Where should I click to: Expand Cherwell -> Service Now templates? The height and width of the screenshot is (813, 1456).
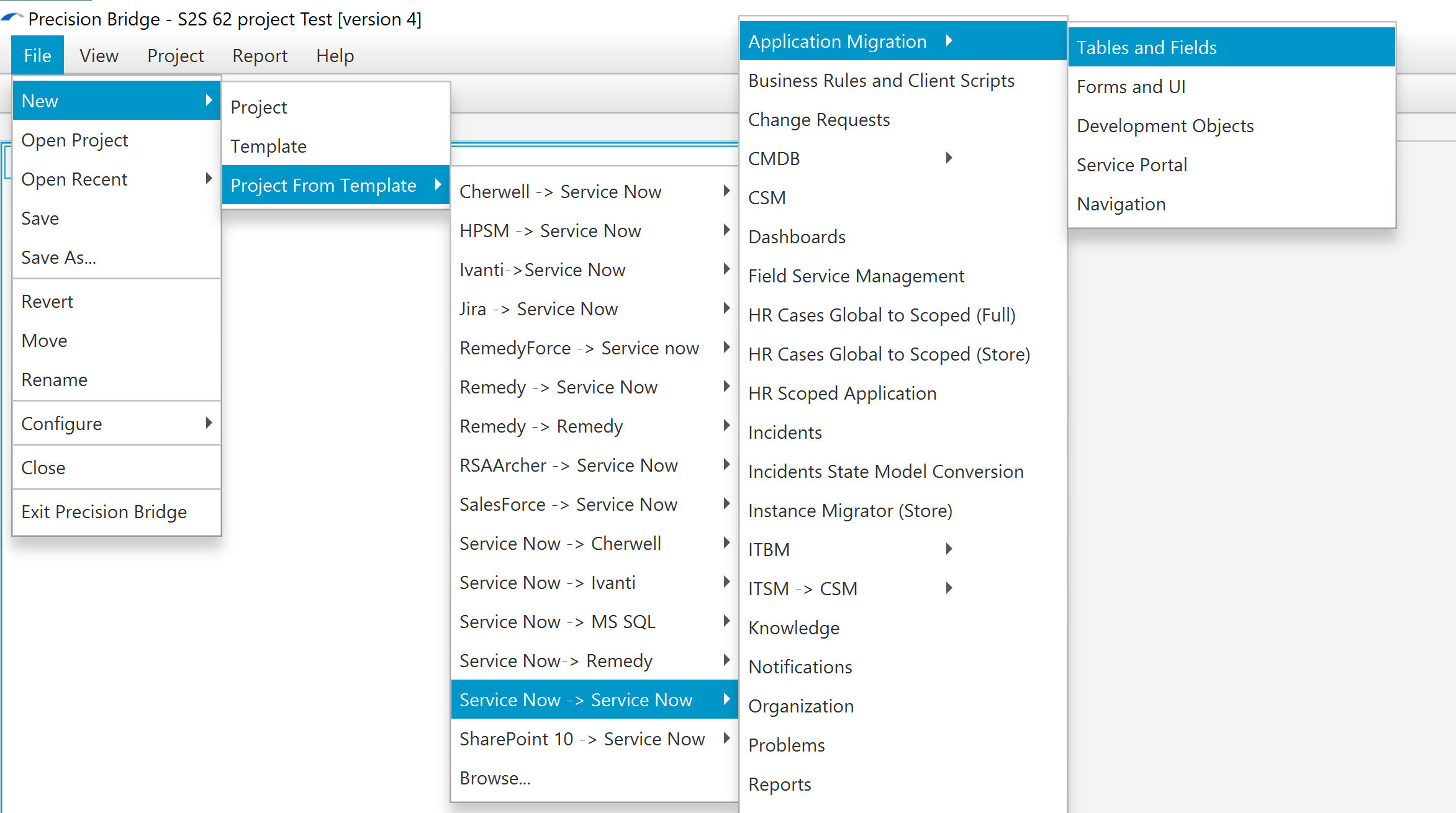pos(595,191)
